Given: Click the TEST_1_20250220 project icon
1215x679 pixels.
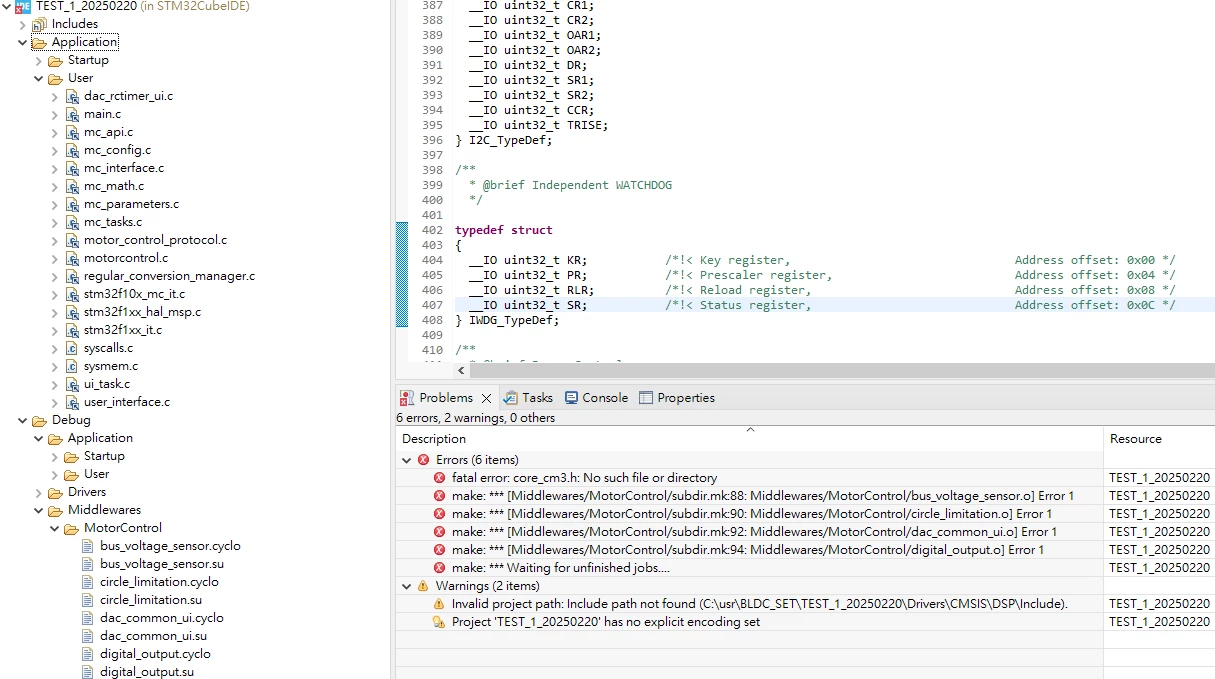Looking at the screenshot, I should coord(23,6).
